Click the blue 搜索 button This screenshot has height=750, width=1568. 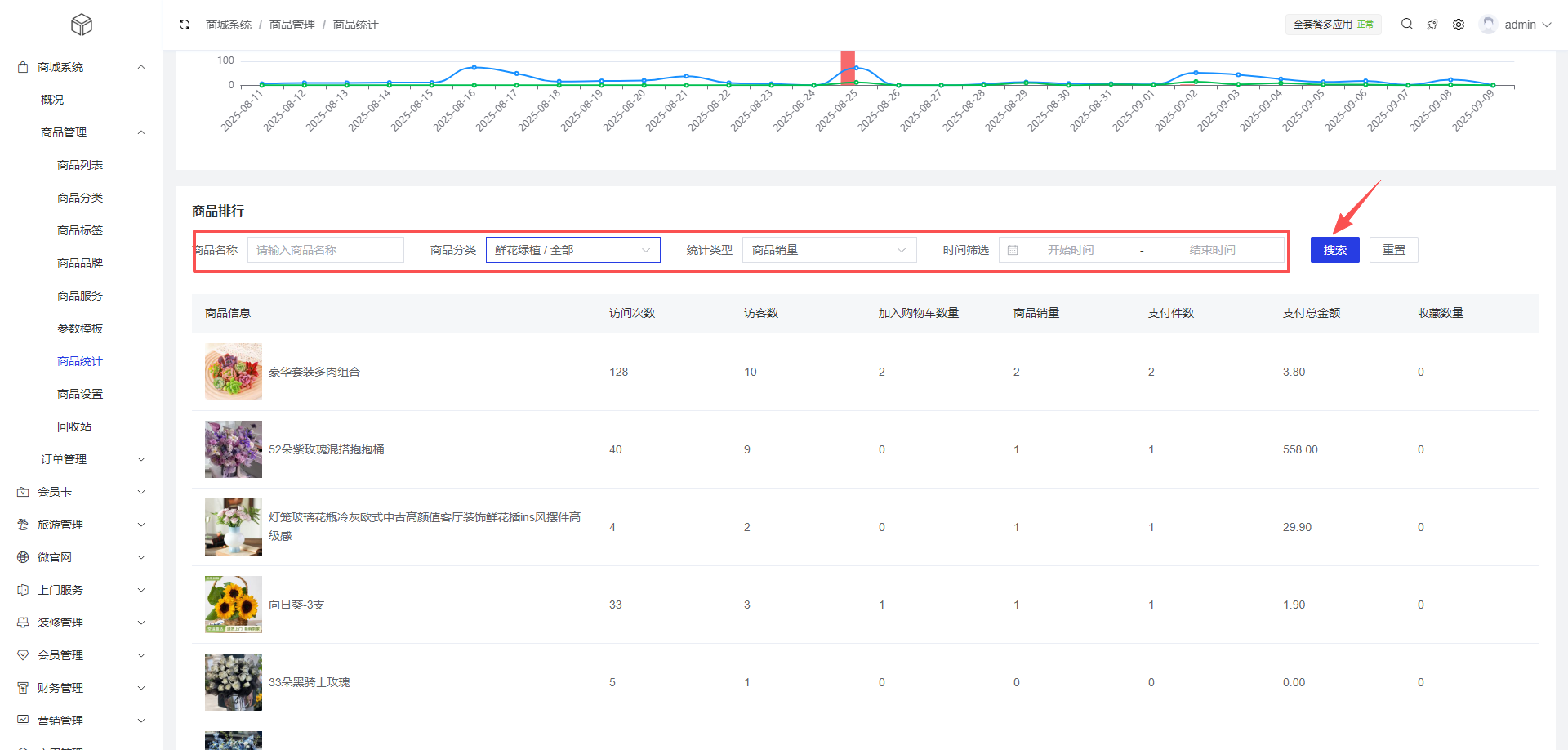tap(1334, 250)
